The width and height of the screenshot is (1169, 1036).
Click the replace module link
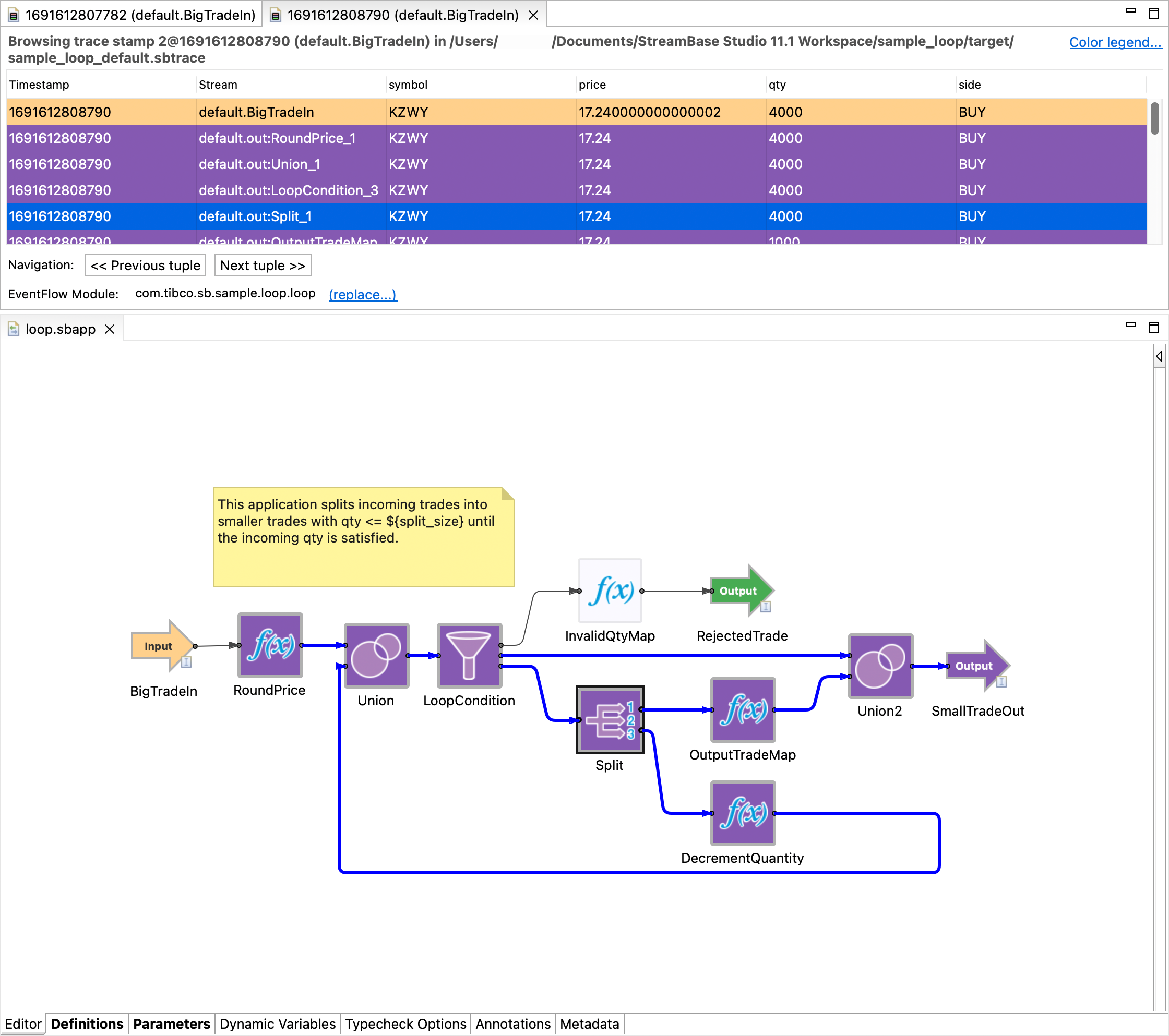tap(363, 294)
